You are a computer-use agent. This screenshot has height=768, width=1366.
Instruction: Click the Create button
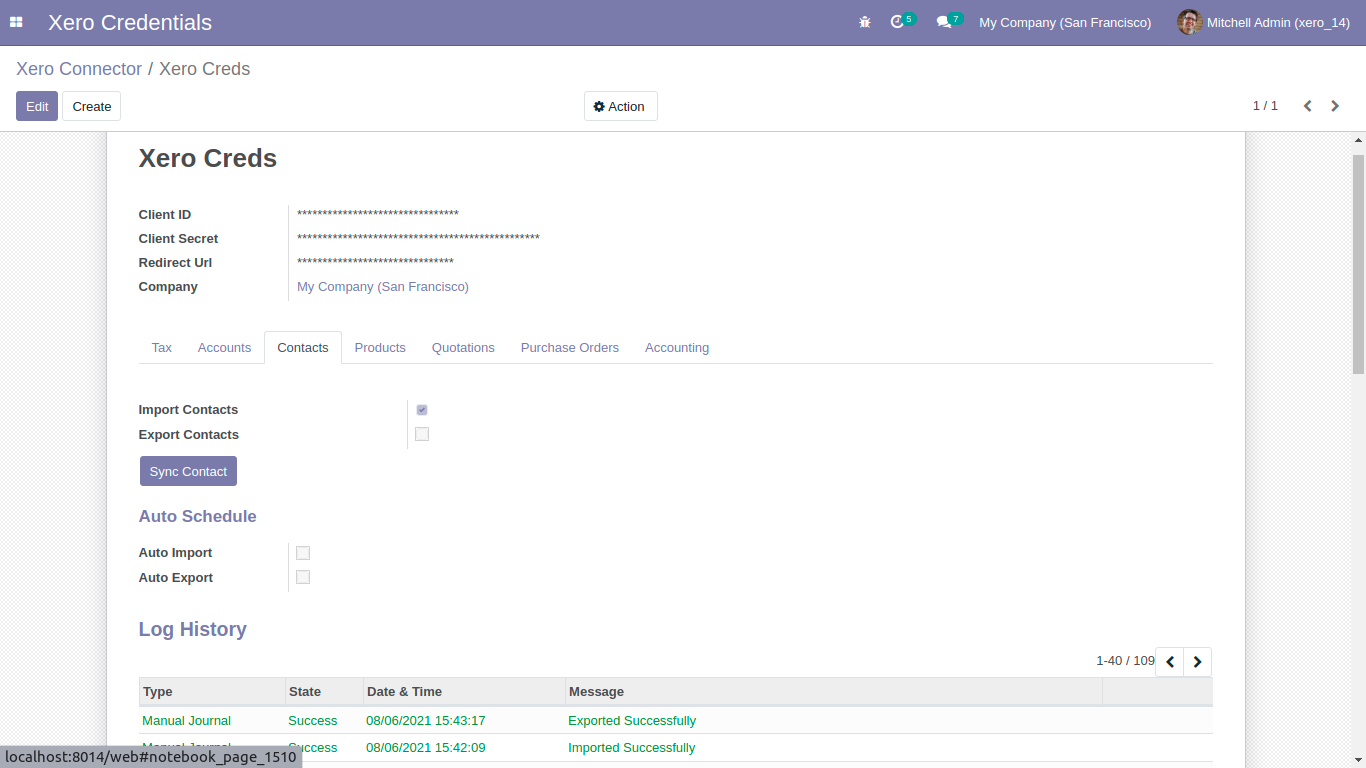coord(92,106)
